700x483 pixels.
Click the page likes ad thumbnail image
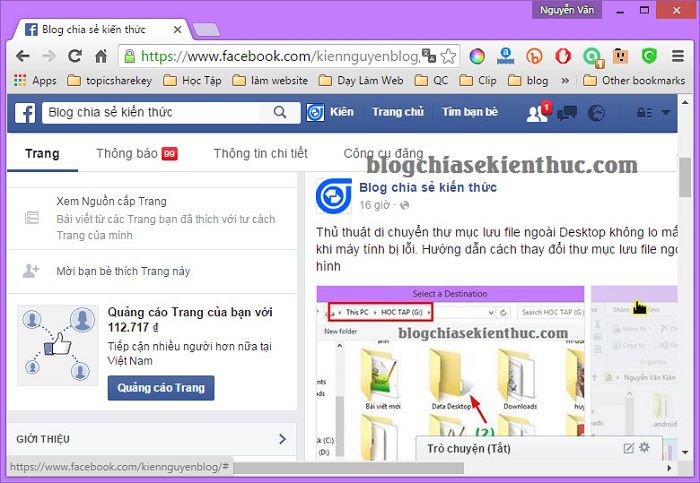(x=58, y=345)
